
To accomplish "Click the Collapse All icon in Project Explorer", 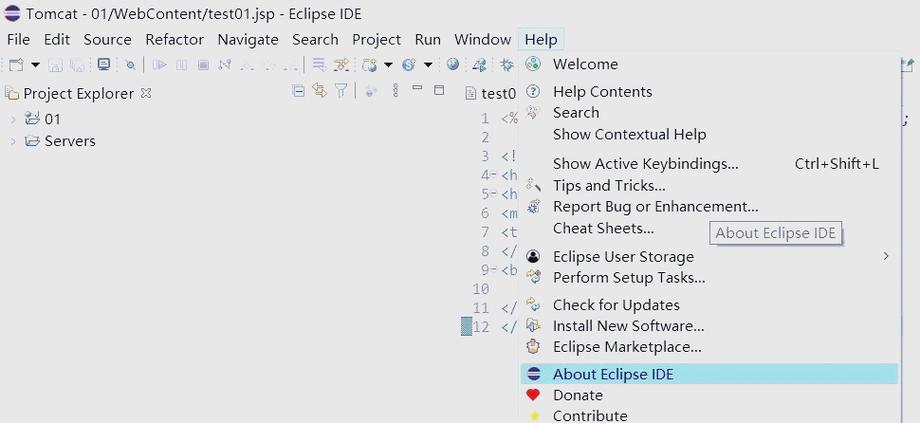I will click(298, 91).
